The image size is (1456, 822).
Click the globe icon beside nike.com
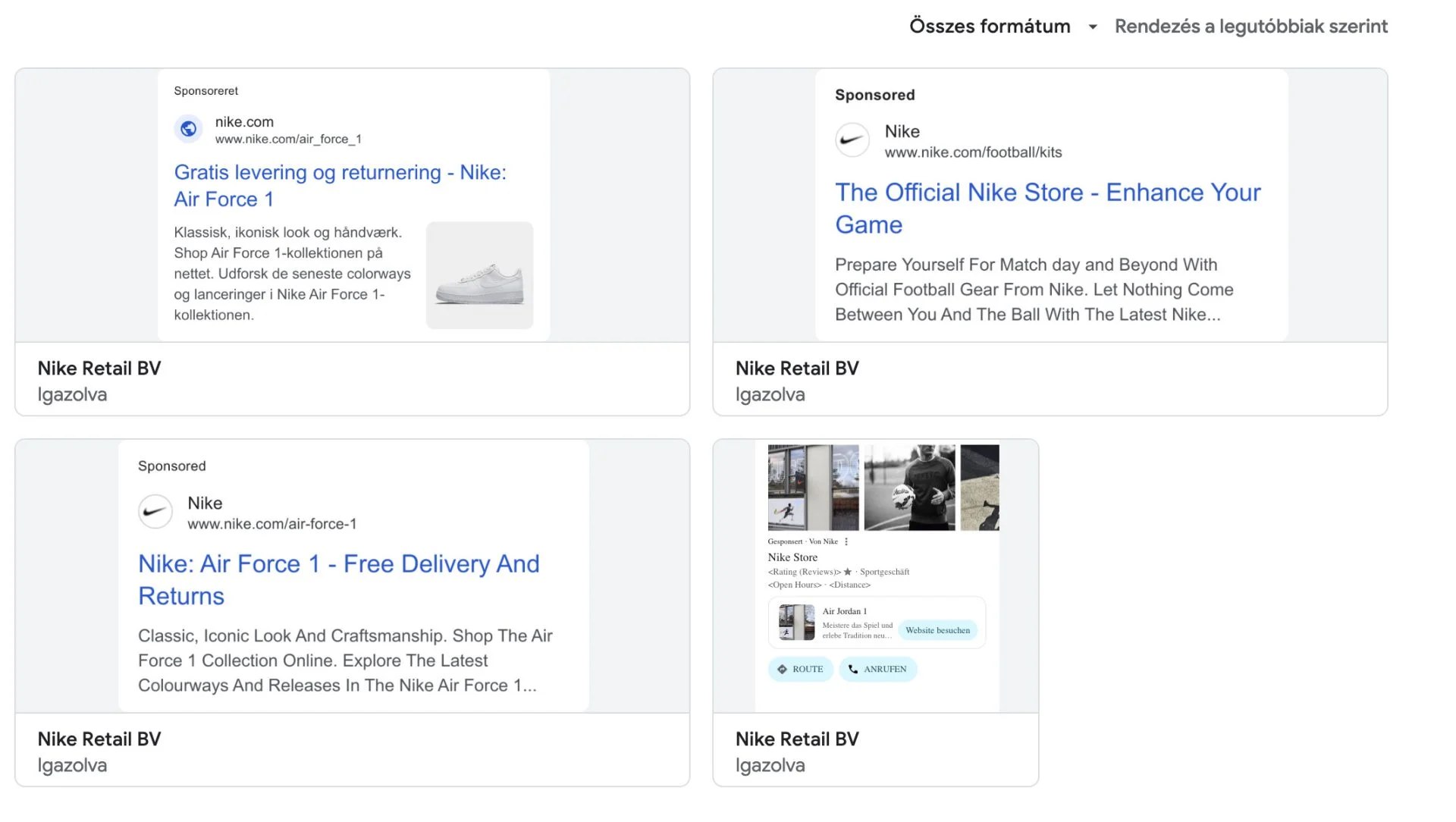point(189,129)
